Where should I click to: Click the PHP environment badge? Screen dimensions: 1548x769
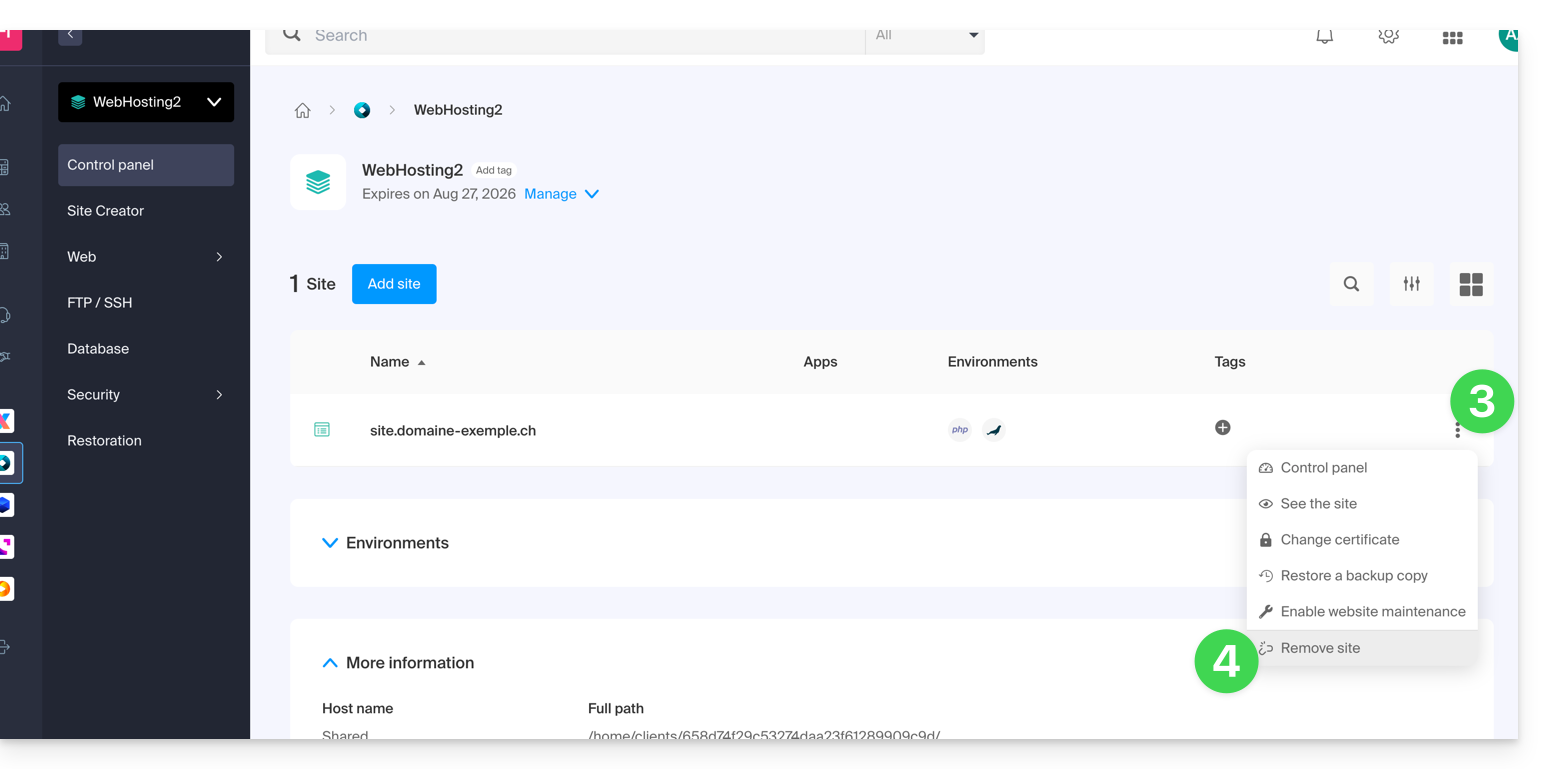coord(959,430)
